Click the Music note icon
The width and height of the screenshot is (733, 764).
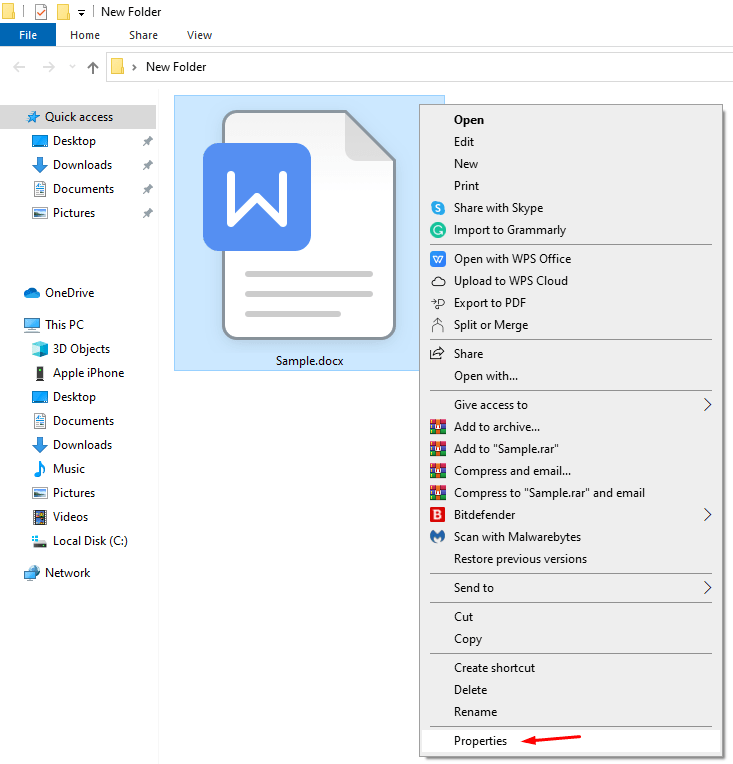click(x=39, y=469)
